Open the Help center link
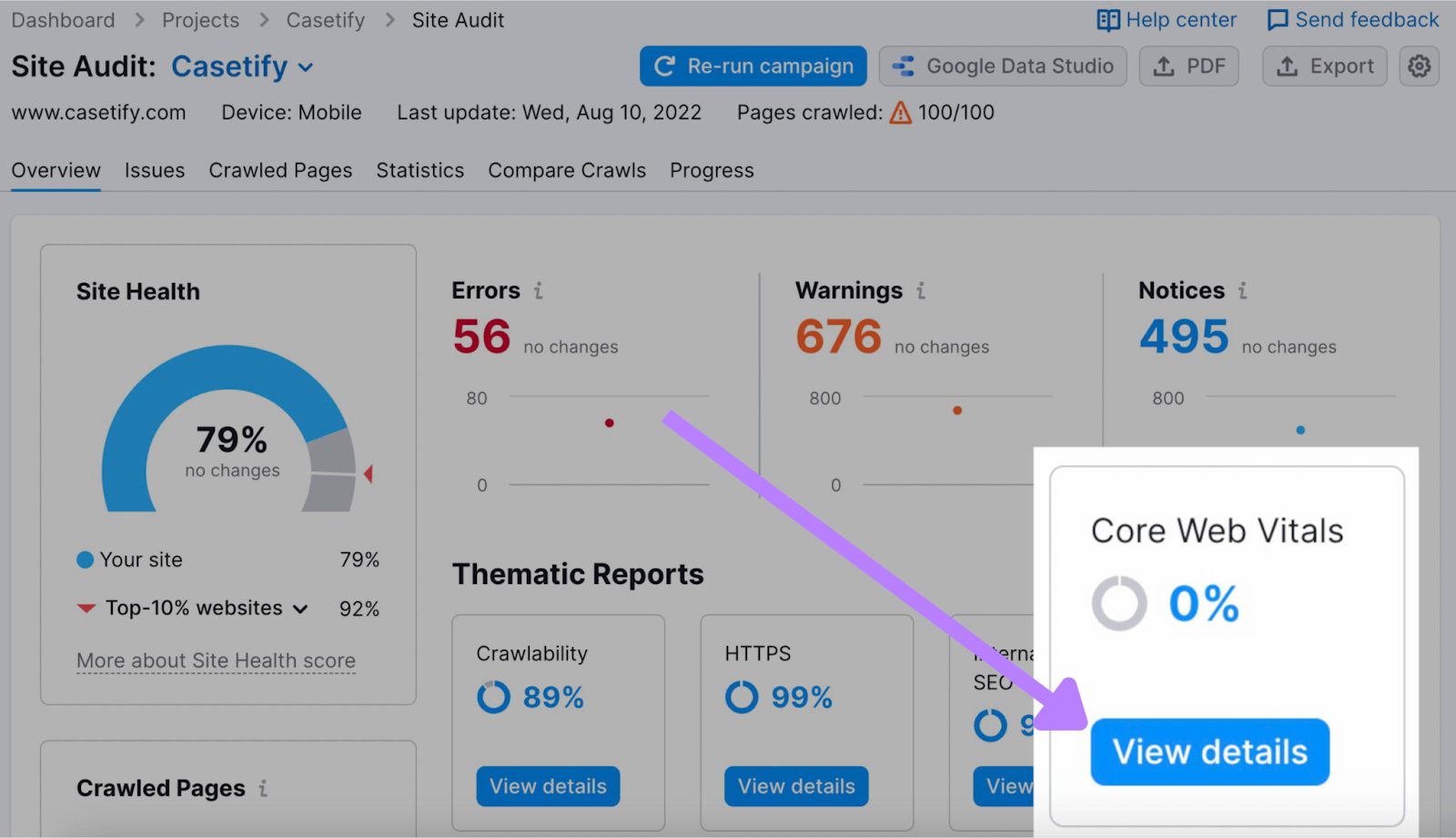Screen dimensions: 1456x838 [x=1181, y=20]
